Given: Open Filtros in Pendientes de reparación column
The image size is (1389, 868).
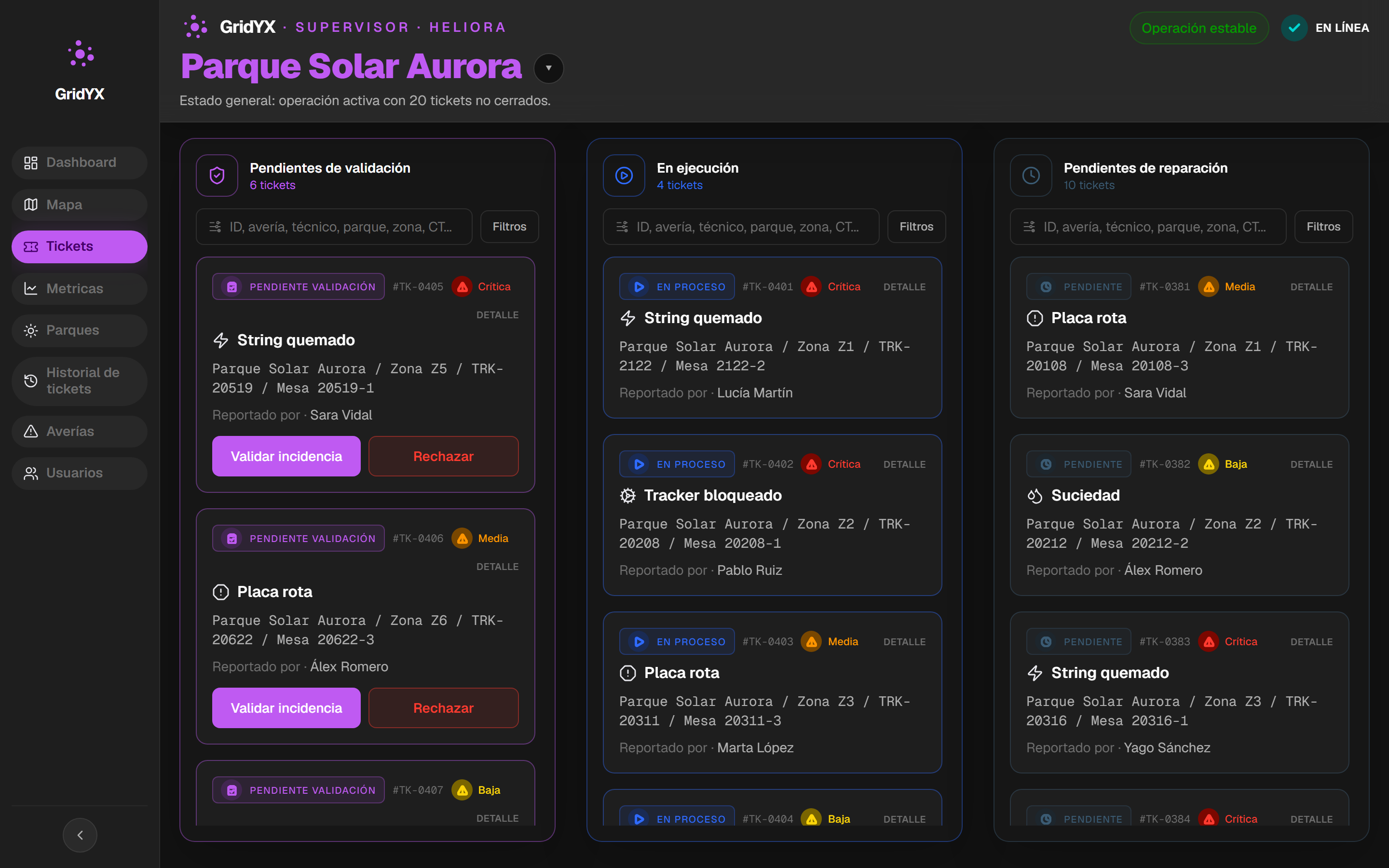Looking at the screenshot, I should (1323, 227).
